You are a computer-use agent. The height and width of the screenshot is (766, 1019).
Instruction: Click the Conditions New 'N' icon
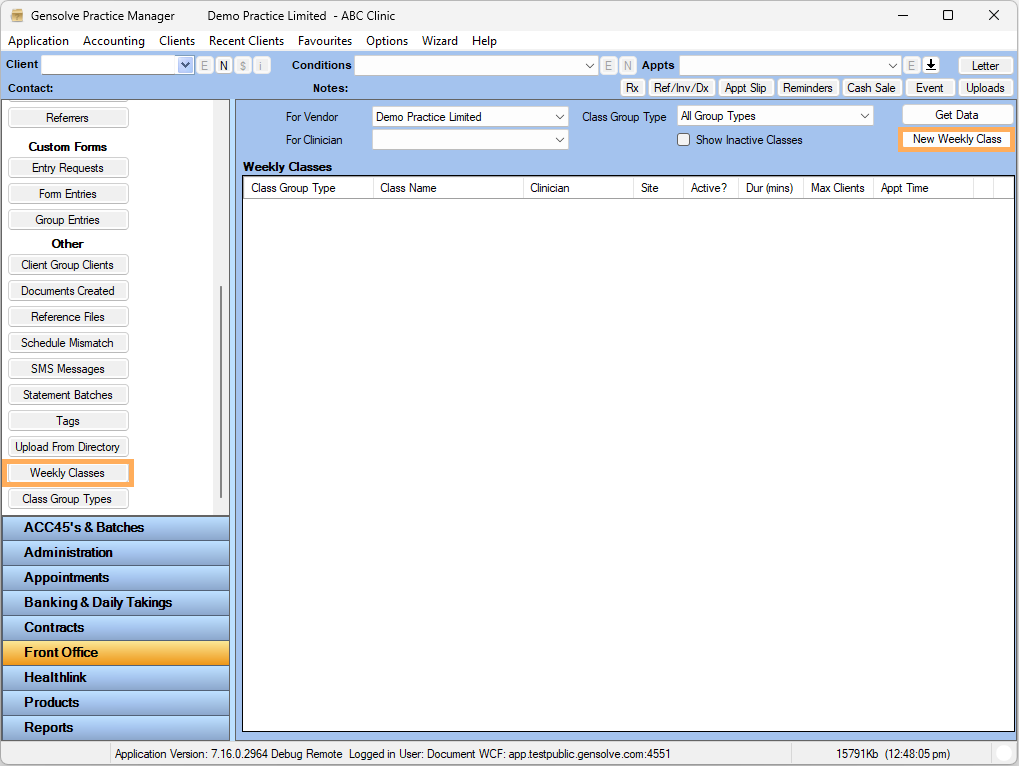pyautogui.click(x=628, y=65)
